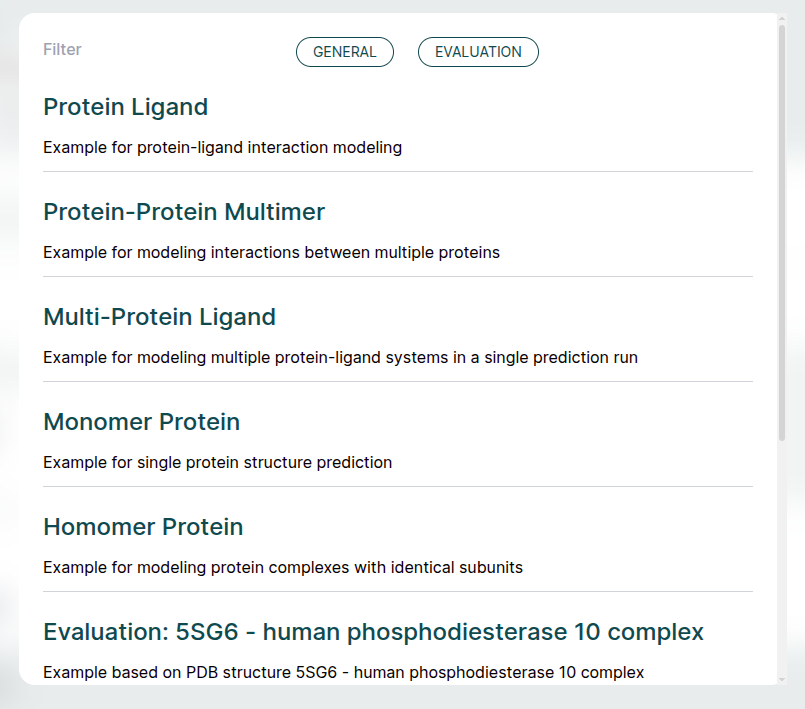805x709 pixels.
Task: Click the divider line under Monomer Protein
Action: point(397,487)
